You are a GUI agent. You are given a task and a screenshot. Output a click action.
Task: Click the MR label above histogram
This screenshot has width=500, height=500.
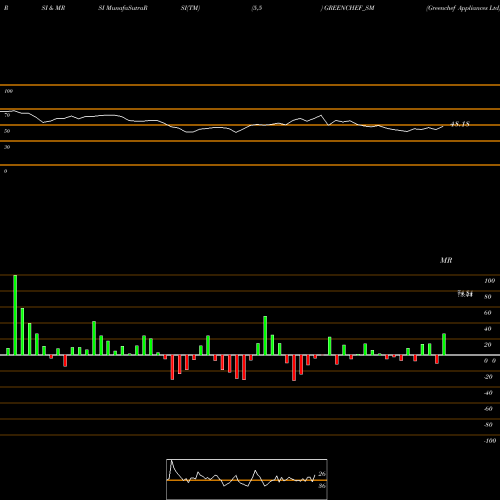pos(446,260)
